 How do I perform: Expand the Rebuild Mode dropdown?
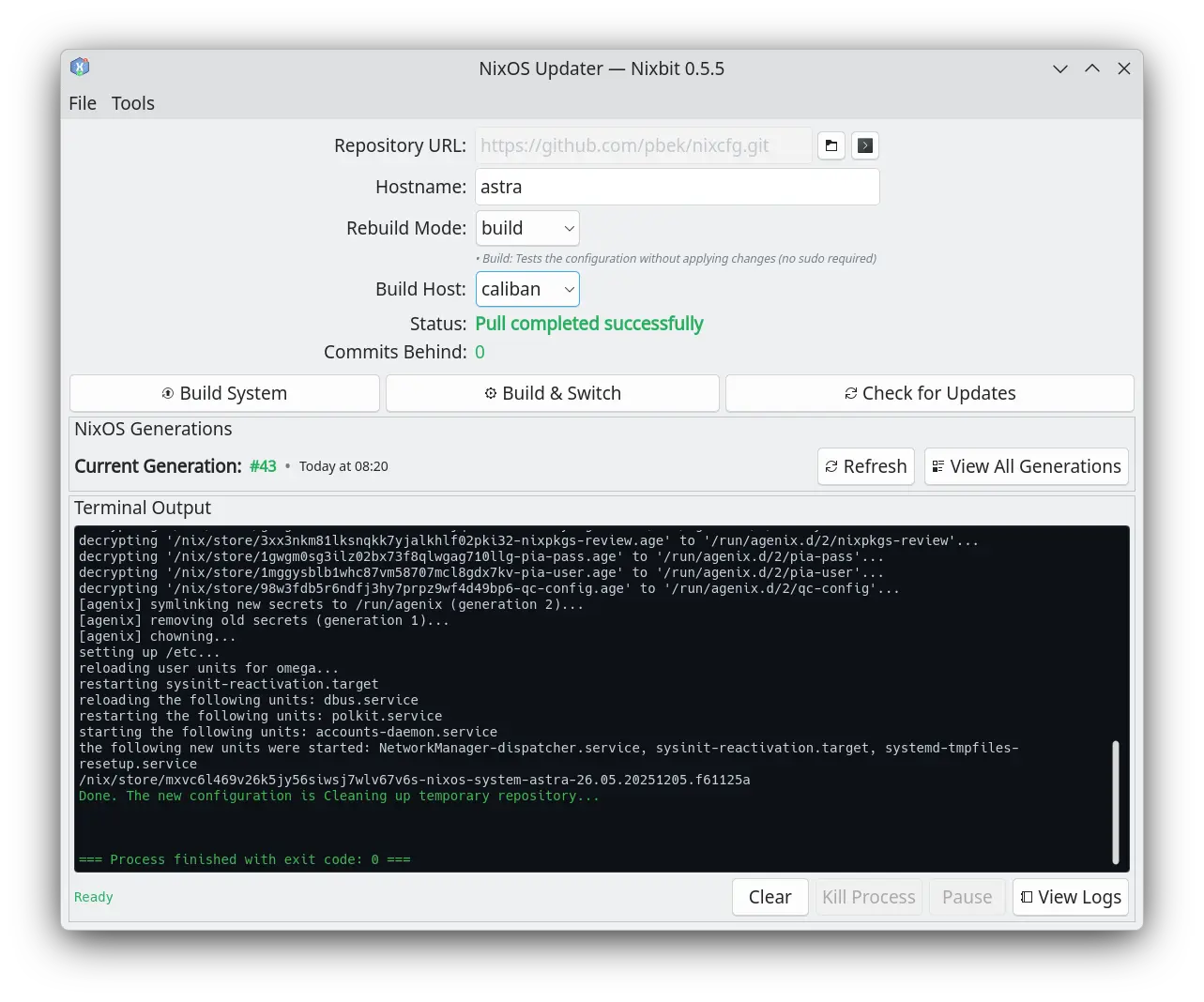tap(527, 228)
